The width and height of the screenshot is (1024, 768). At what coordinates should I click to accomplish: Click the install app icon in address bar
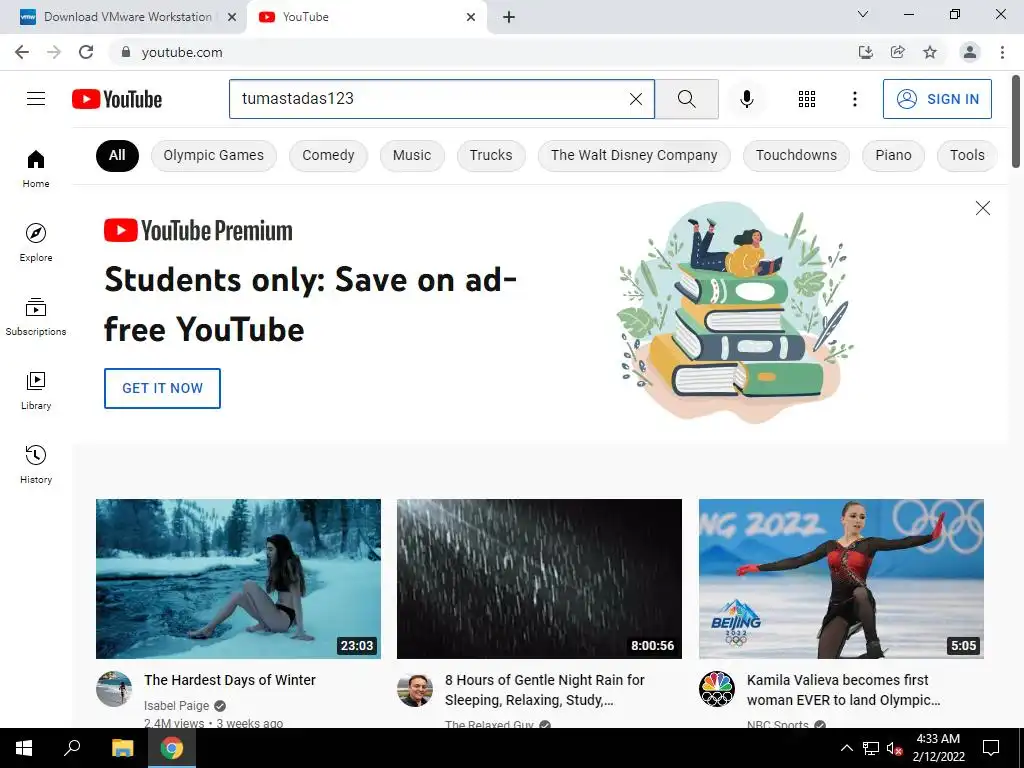click(x=865, y=52)
